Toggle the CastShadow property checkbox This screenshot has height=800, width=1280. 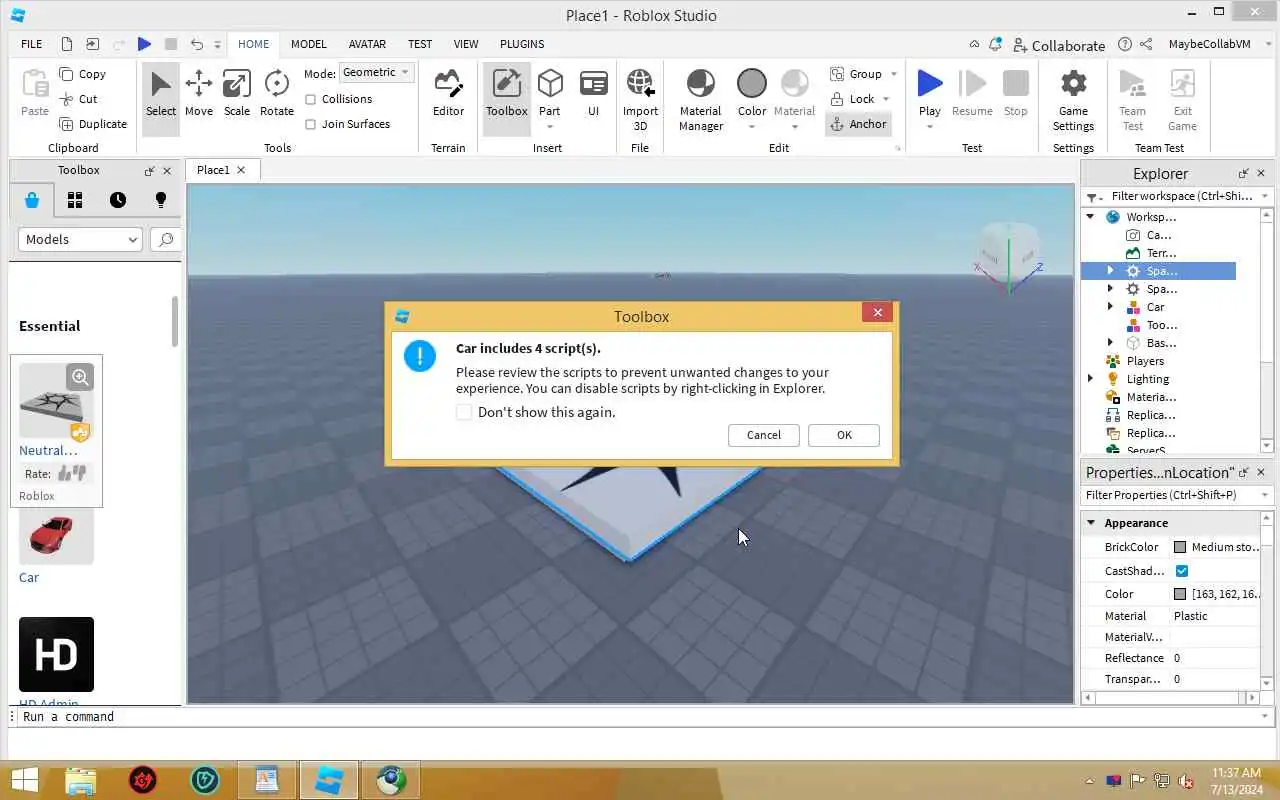tap(1182, 571)
